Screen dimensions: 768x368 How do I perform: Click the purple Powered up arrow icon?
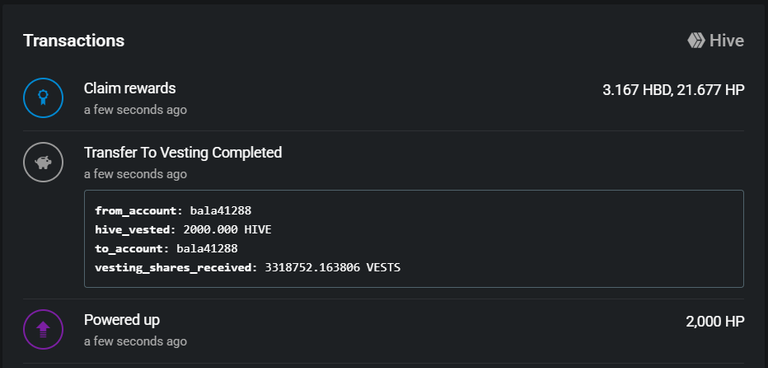tap(43, 329)
